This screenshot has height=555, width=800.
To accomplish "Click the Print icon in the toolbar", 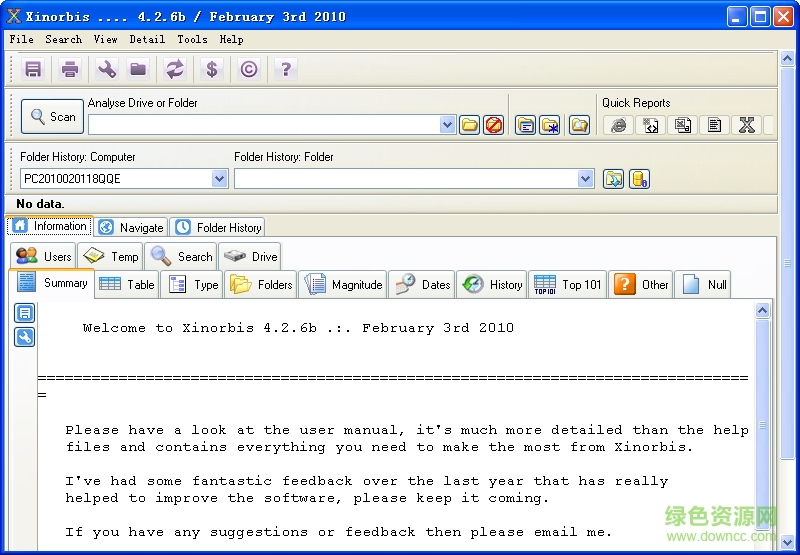I will [70, 69].
